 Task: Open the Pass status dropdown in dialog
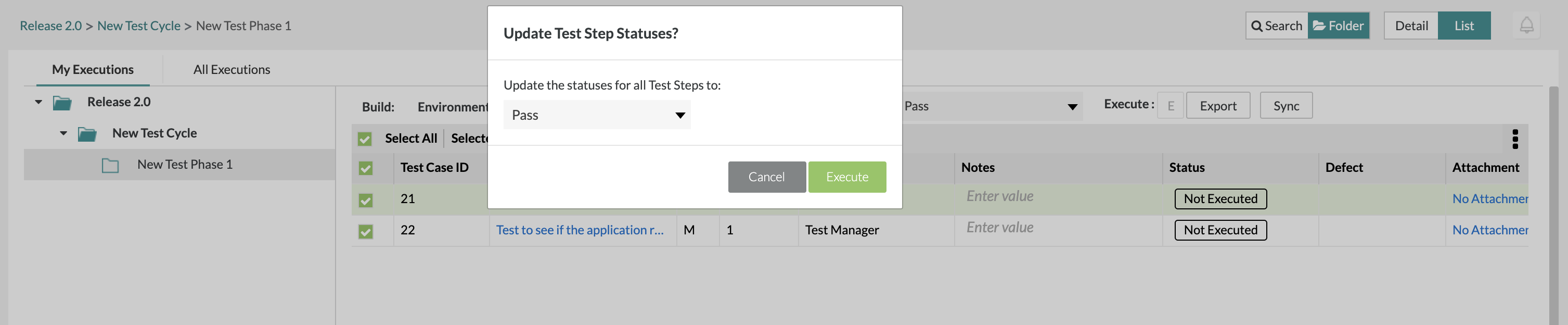(597, 115)
